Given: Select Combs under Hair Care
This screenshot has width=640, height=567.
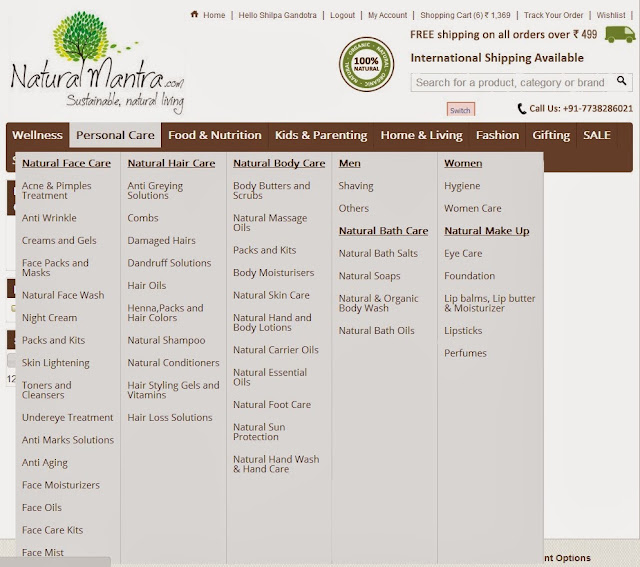Looking at the screenshot, I should (142, 218).
